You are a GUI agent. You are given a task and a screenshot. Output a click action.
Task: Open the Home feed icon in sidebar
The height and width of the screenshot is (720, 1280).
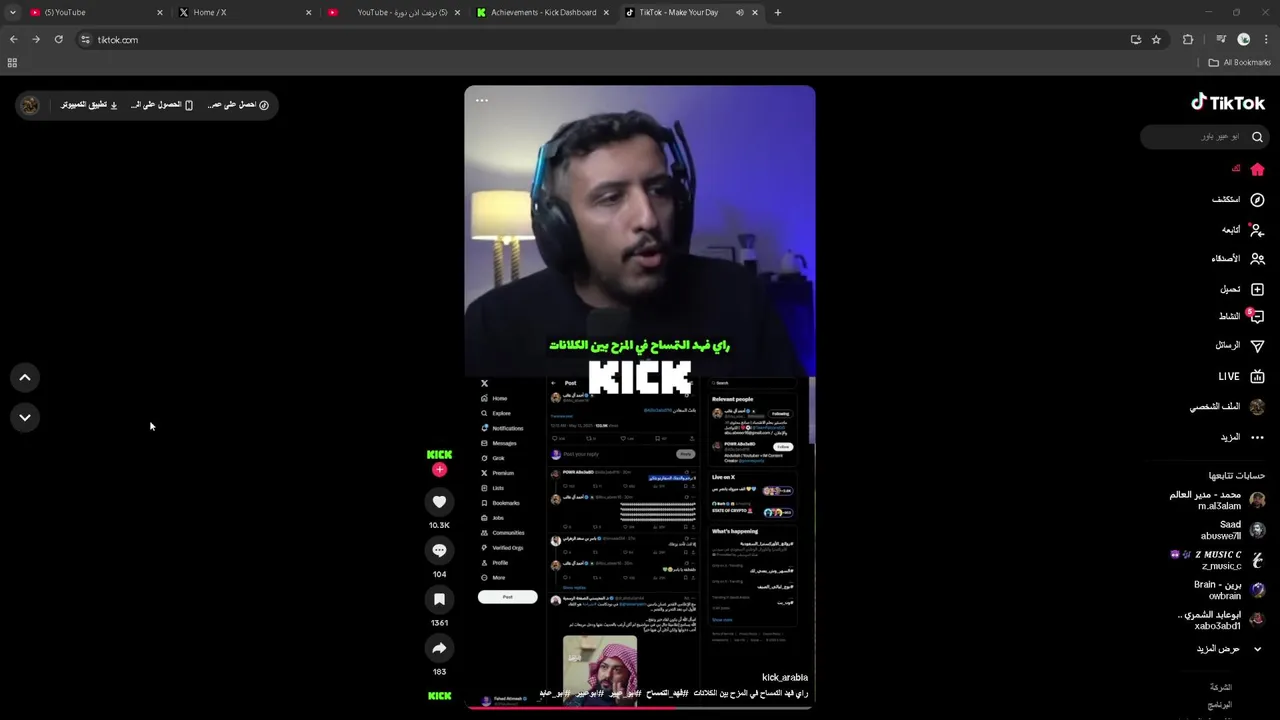point(1257,169)
